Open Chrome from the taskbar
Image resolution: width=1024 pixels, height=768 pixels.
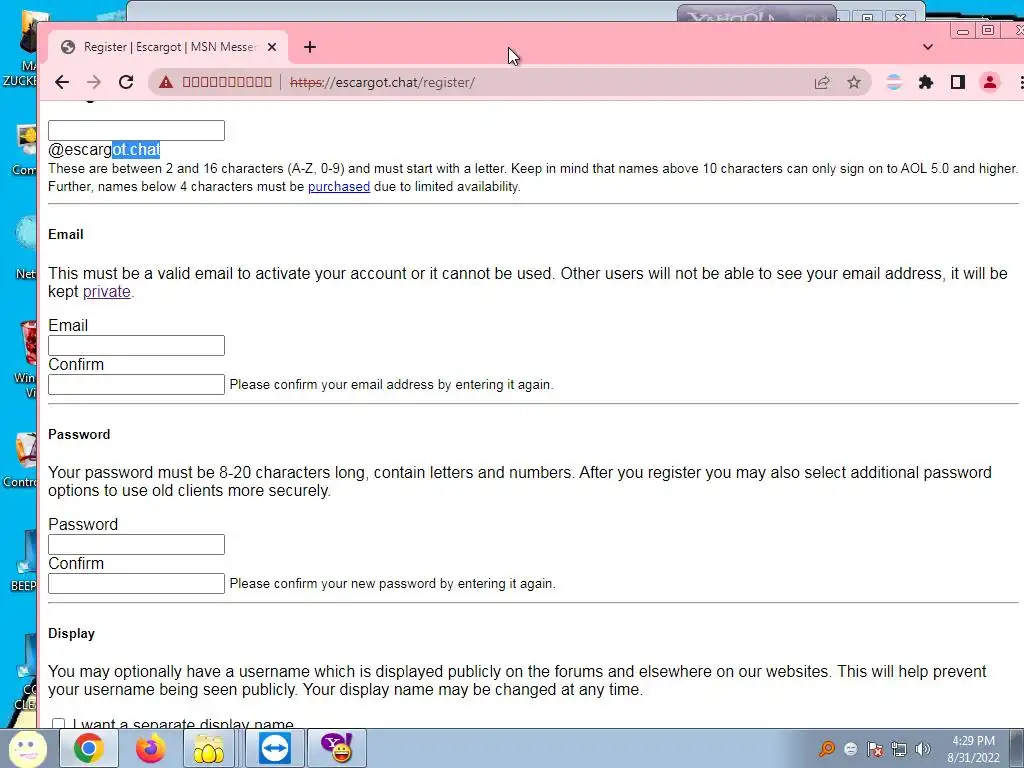89,748
